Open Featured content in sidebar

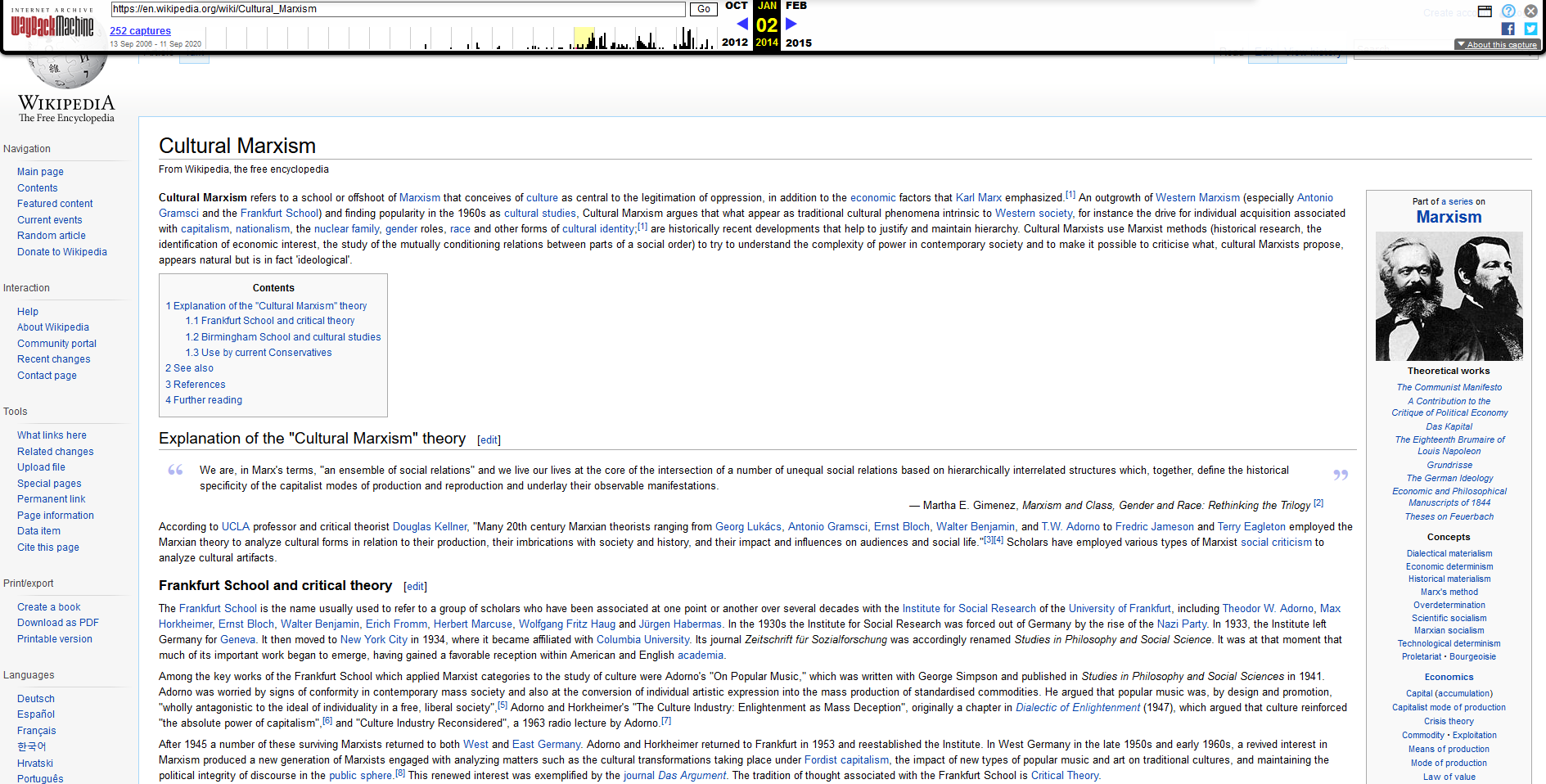55,204
